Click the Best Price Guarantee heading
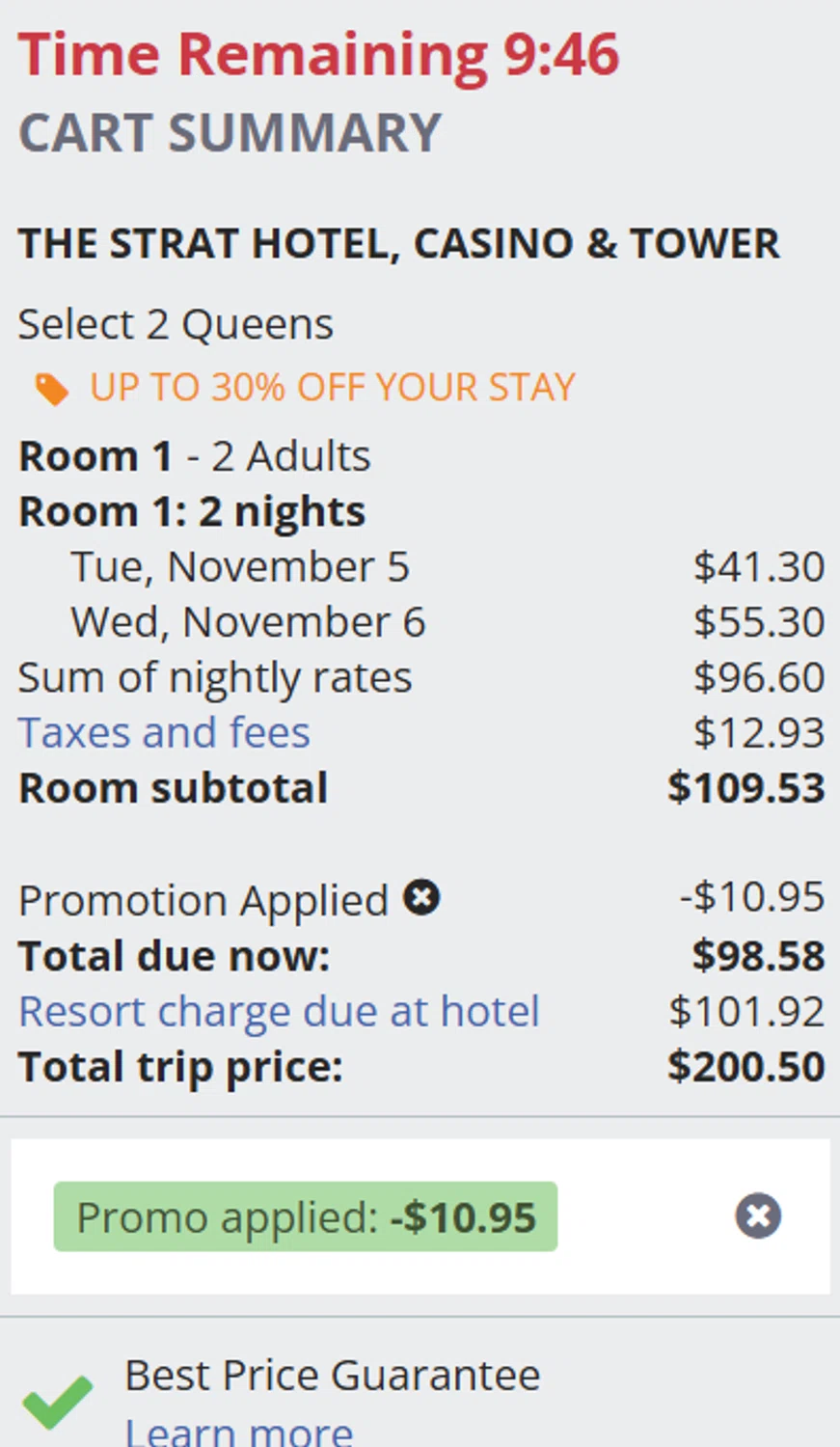Viewport: 840px width, 1447px height. [332, 1376]
